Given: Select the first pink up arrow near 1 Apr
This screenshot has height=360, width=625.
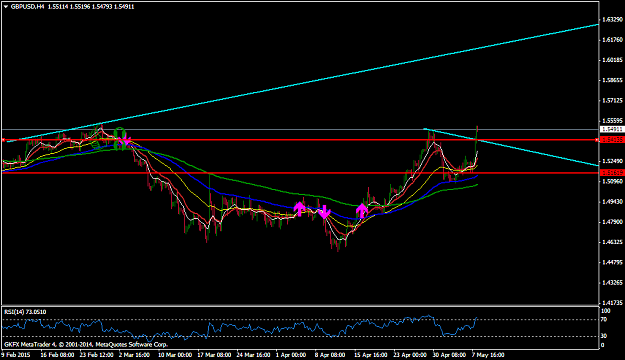Looking at the screenshot, I should pyautogui.click(x=300, y=209).
